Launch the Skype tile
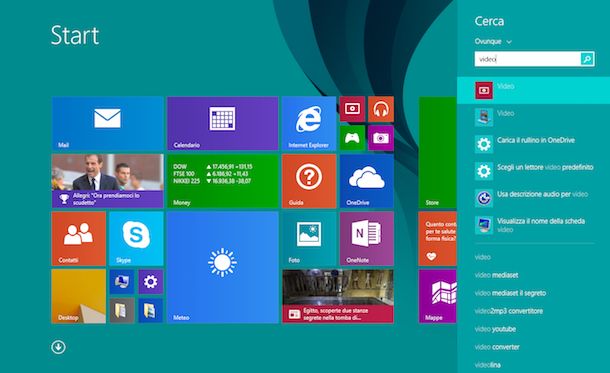This screenshot has height=373, width=610. (x=136, y=238)
